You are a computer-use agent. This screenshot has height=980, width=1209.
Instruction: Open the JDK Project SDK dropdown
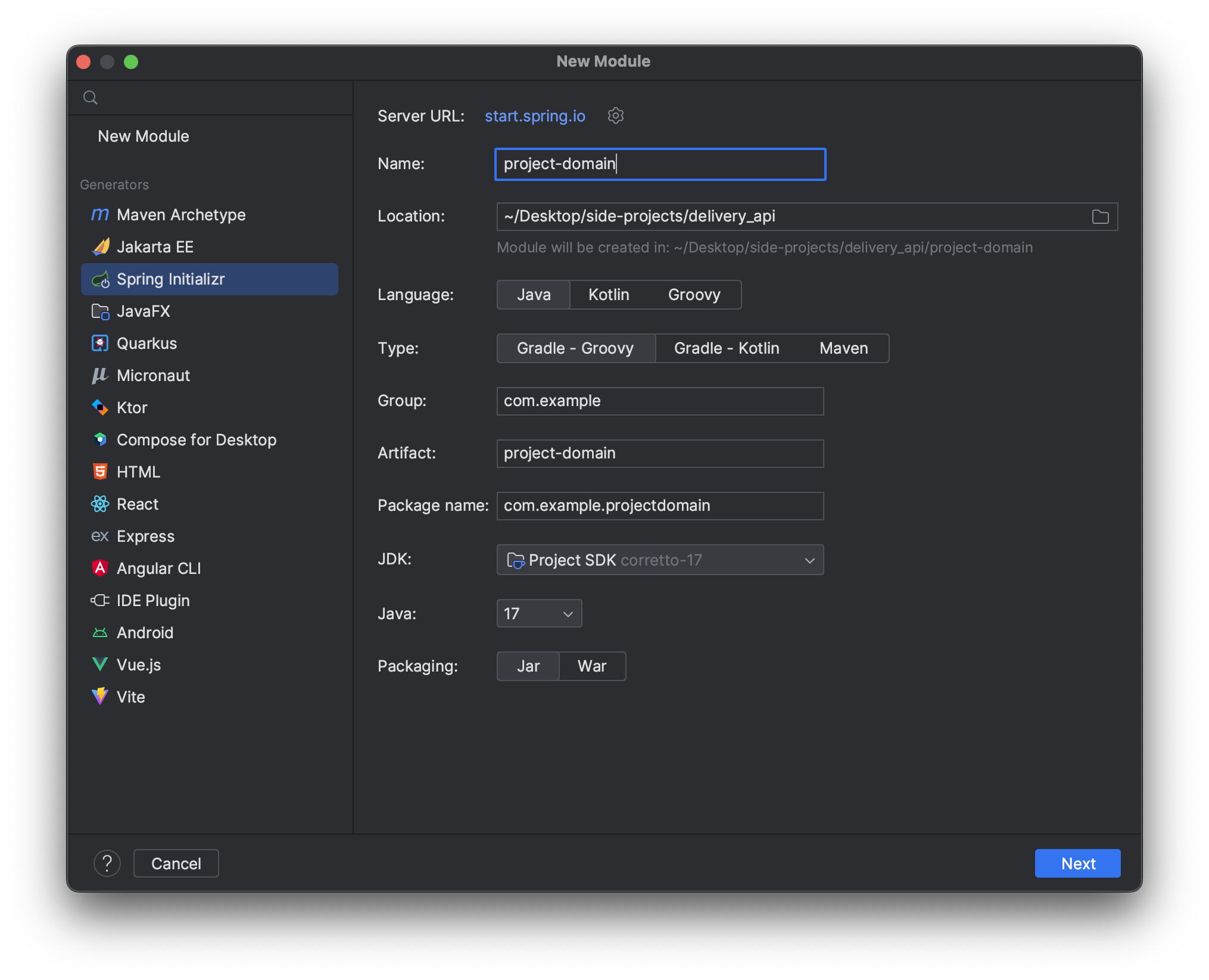(660, 560)
